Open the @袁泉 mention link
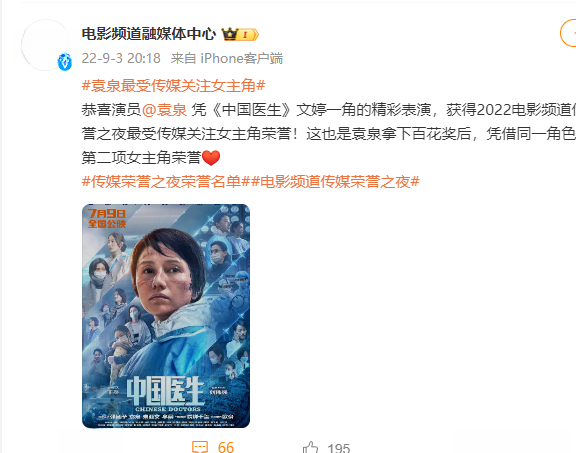The height and width of the screenshot is (453, 576). pos(165,110)
